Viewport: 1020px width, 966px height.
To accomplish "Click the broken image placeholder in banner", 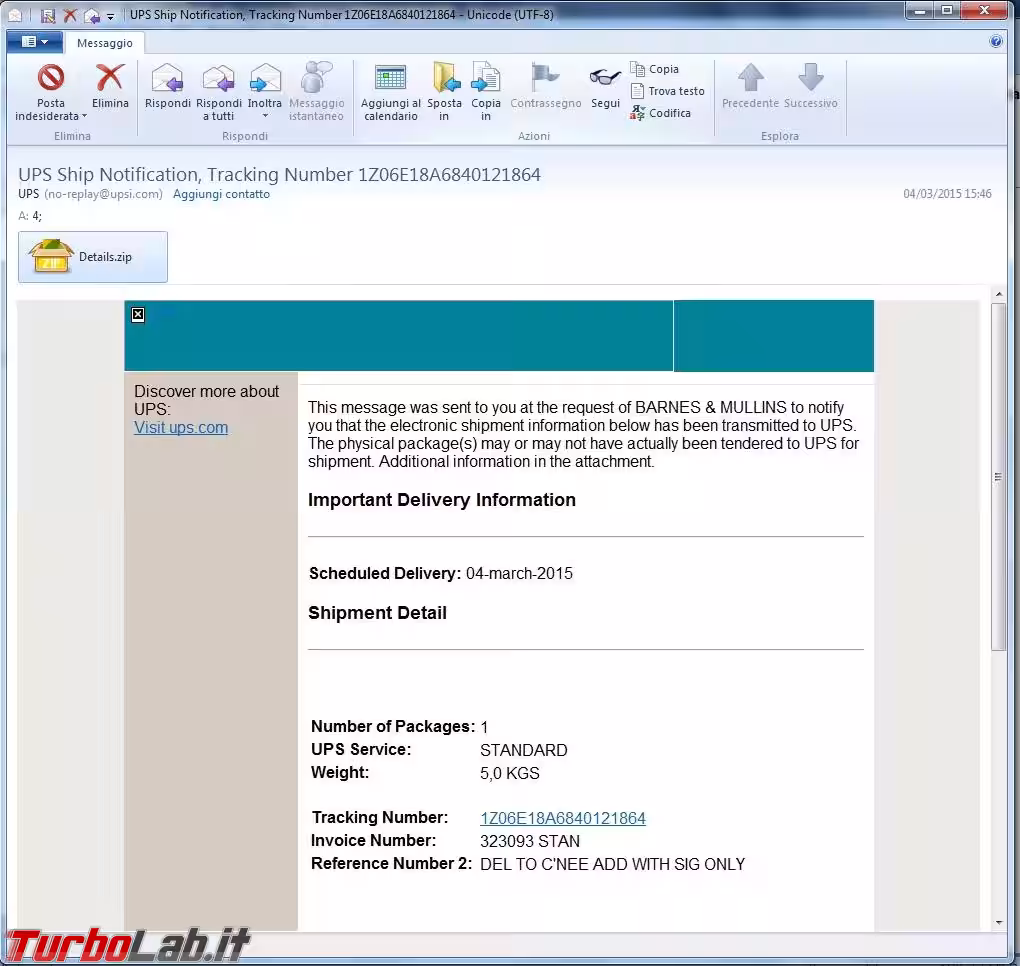I will point(138,315).
